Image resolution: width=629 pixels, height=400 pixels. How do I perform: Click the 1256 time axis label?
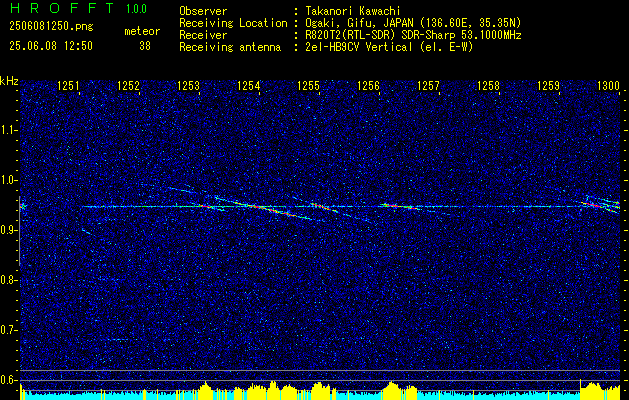pyautogui.click(x=368, y=85)
